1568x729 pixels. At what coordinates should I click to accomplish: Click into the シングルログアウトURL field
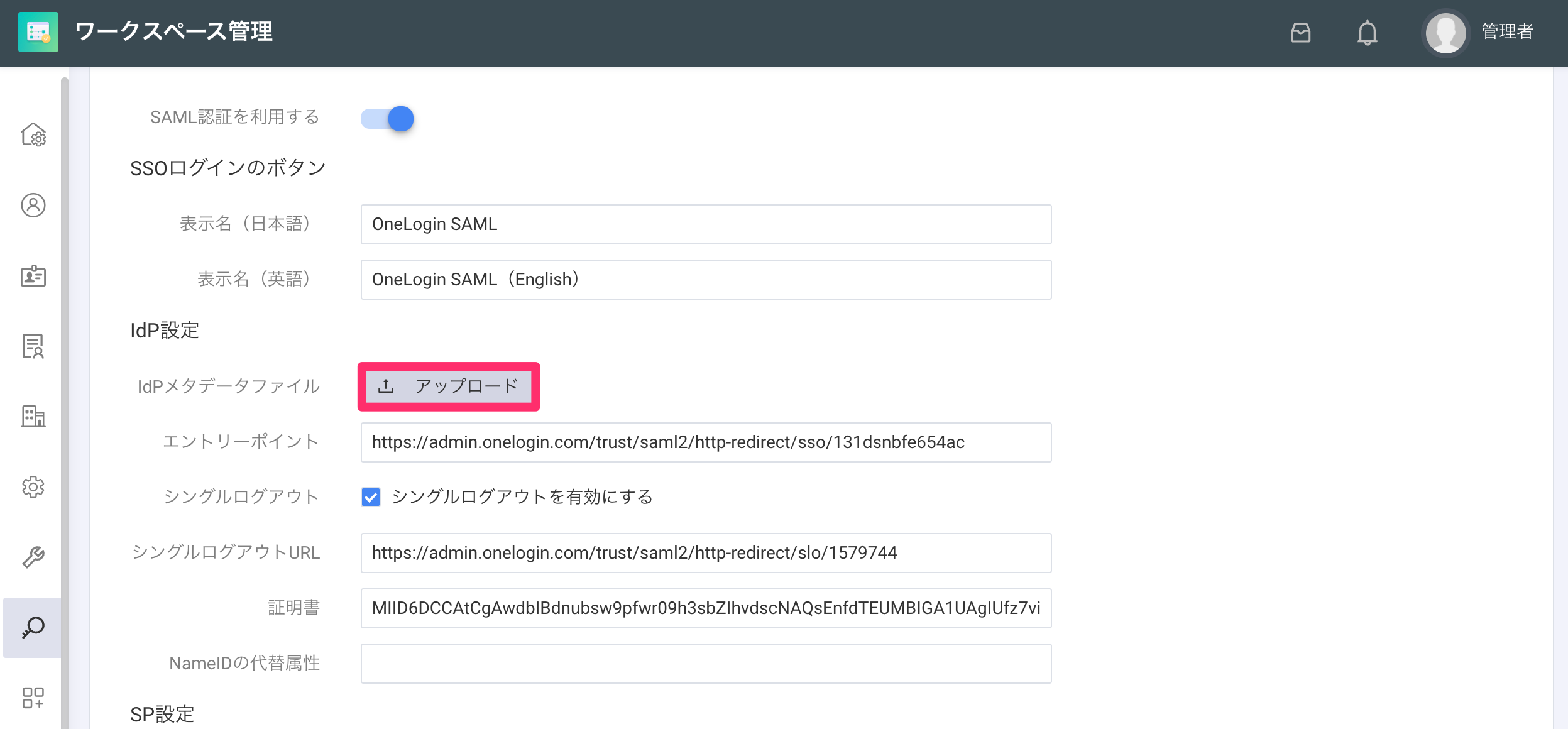click(706, 553)
